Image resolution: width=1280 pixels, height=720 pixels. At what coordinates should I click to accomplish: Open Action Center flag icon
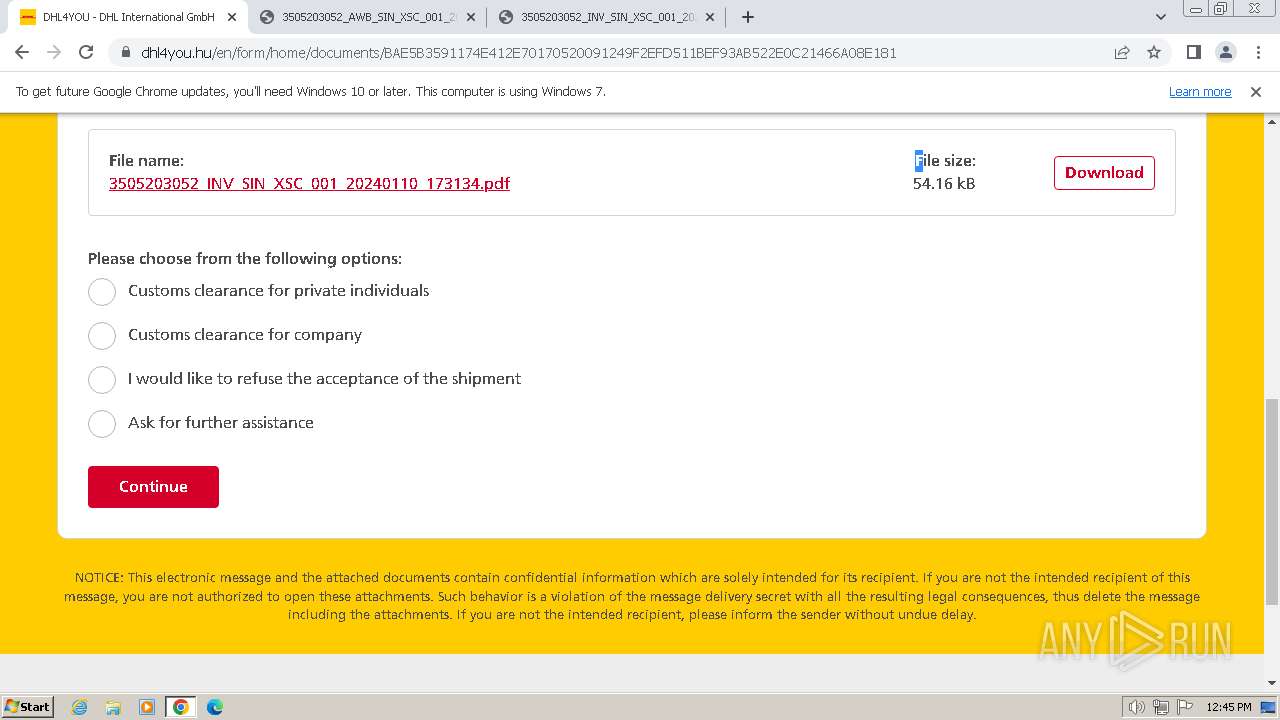[1185, 707]
